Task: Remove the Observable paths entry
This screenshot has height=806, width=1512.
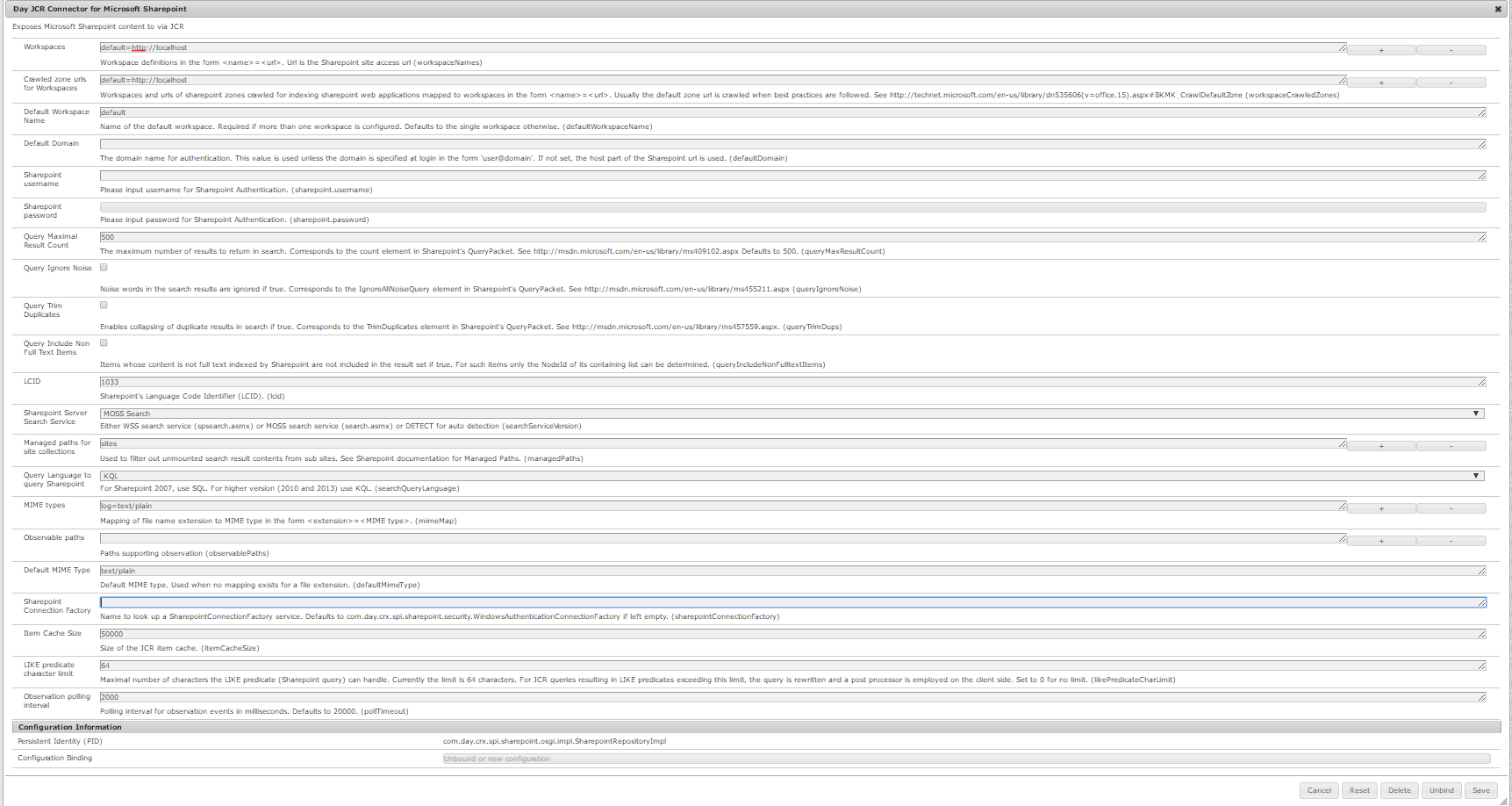Action: coord(1451,541)
